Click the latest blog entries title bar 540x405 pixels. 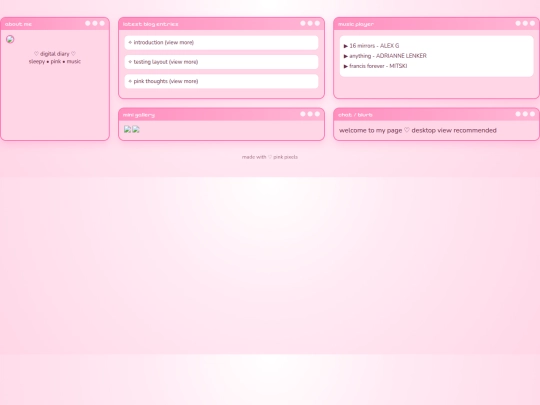coord(221,24)
